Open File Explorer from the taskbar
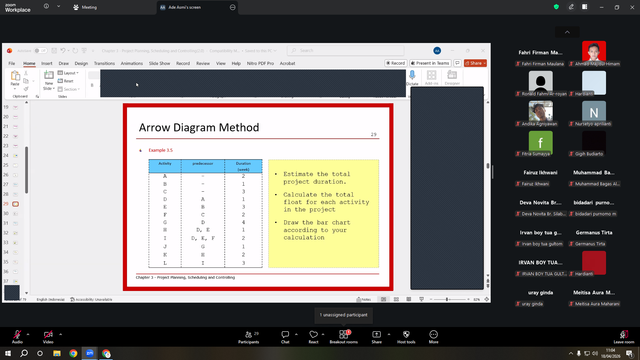The height and width of the screenshot is (360, 640). pos(57,353)
